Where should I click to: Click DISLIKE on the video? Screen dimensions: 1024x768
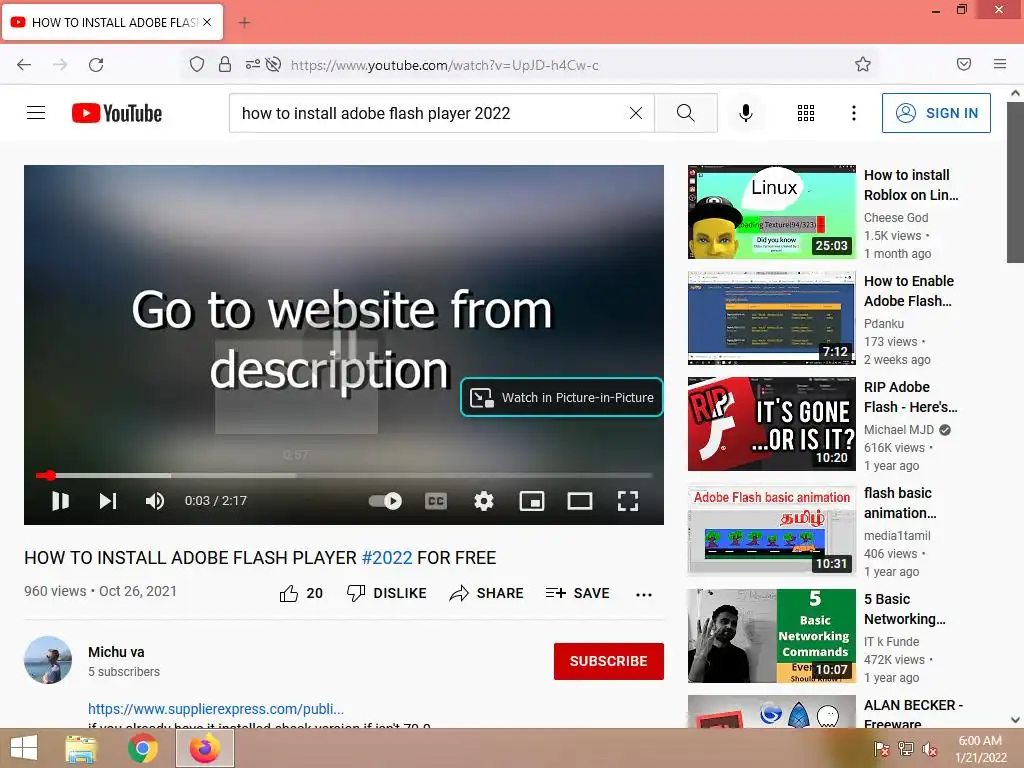(x=386, y=593)
